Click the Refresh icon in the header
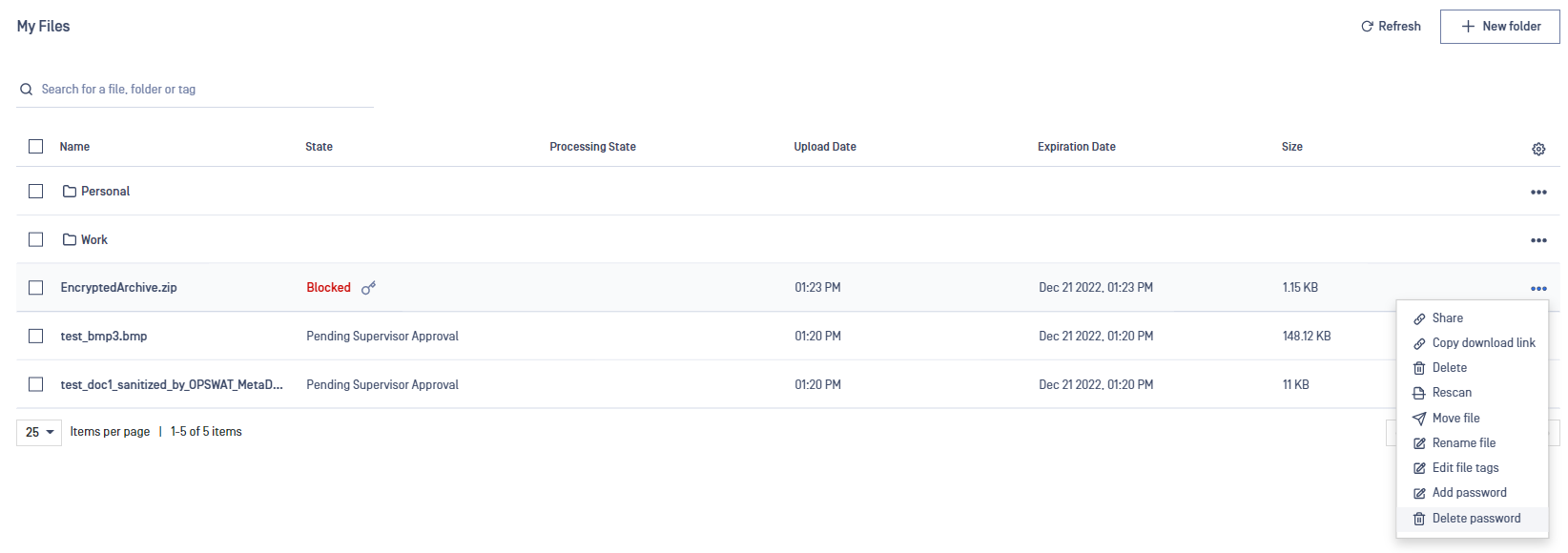 point(1367,27)
